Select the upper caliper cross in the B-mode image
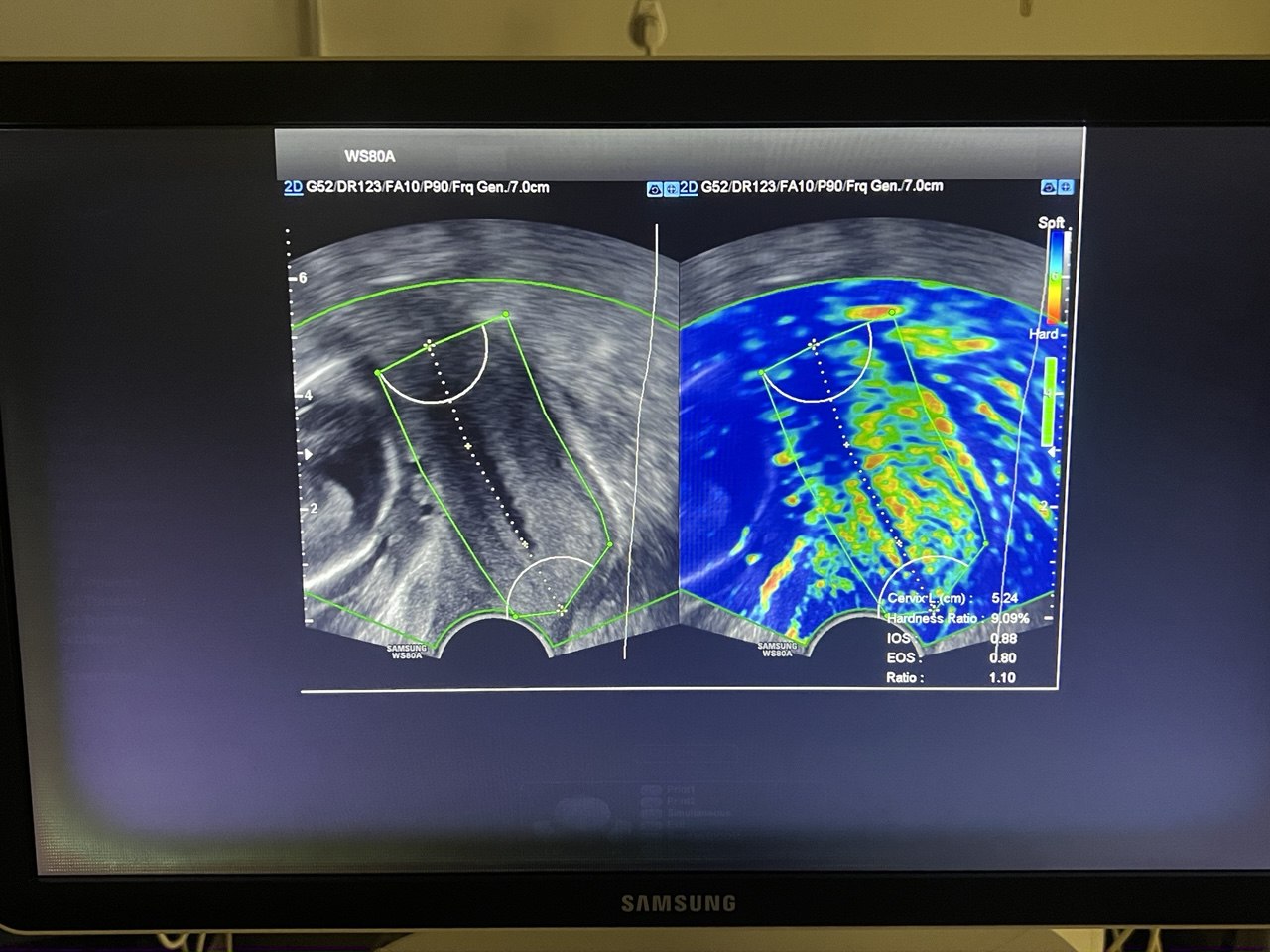Screen dimensions: 1270x952 click(429, 345)
